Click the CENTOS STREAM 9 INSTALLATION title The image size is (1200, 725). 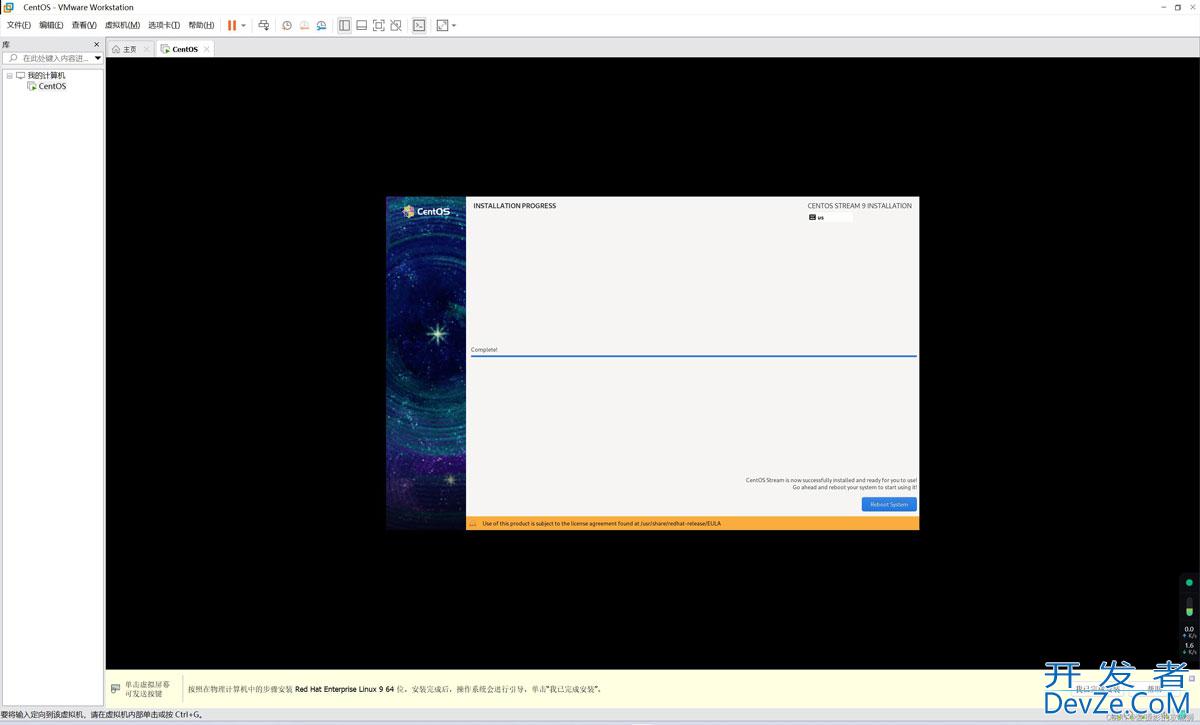[860, 206]
